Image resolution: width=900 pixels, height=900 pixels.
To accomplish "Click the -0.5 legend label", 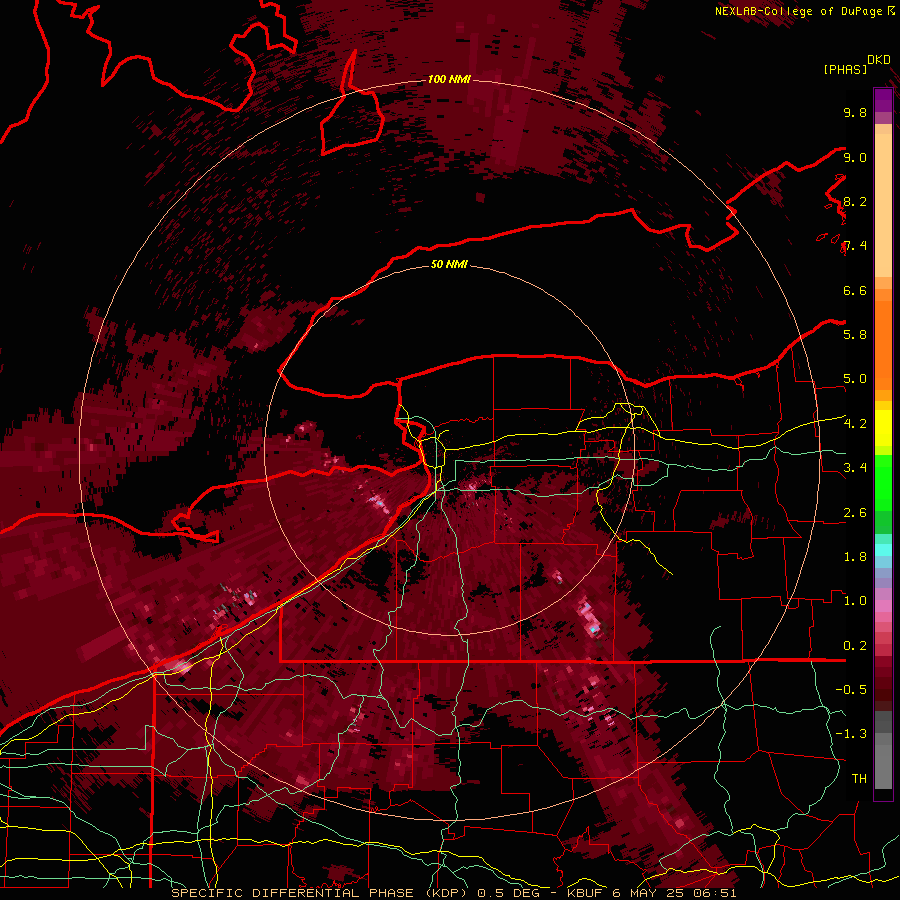I will (x=851, y=690).
